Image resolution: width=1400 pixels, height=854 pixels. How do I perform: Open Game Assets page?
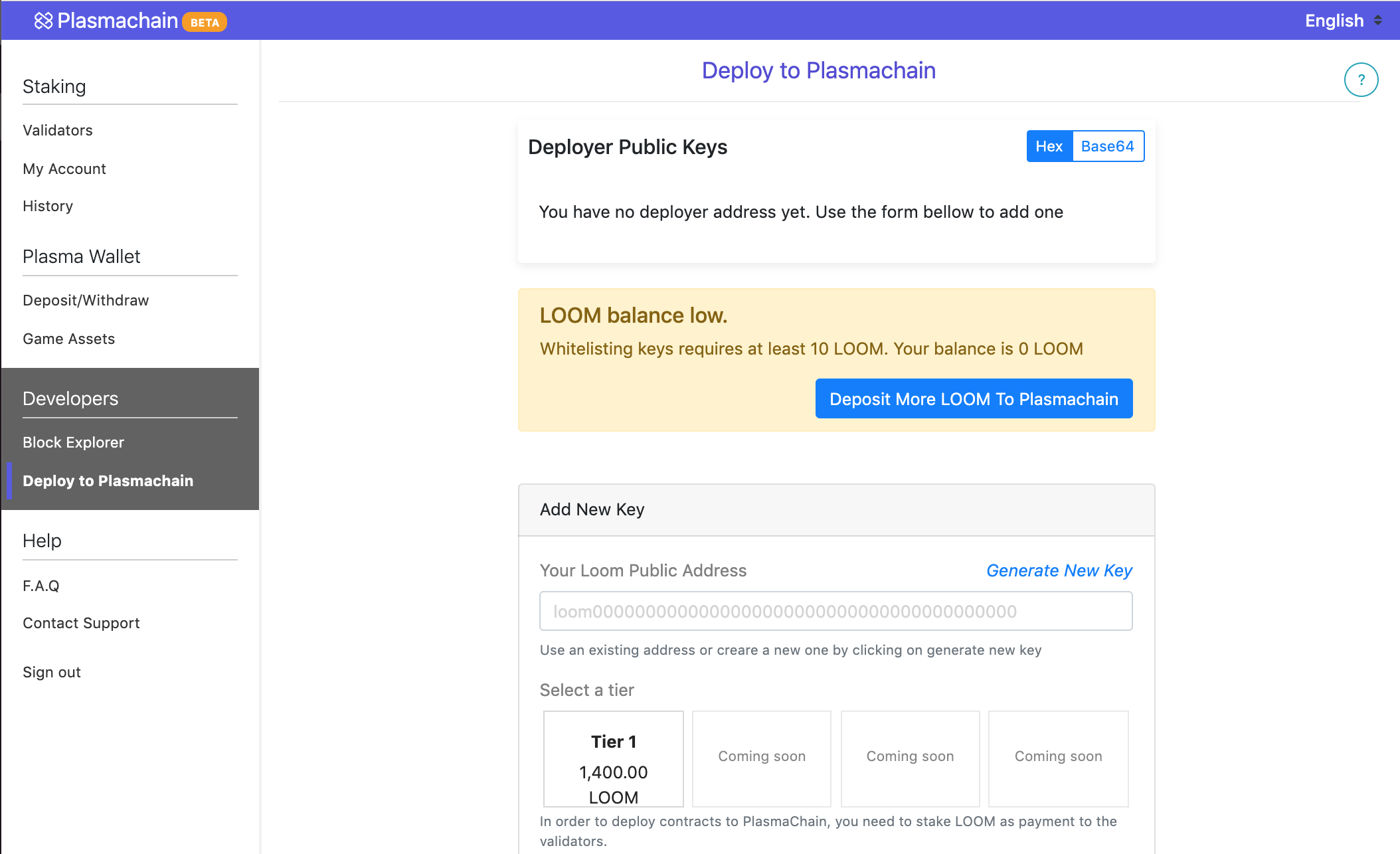click(69, 339)
